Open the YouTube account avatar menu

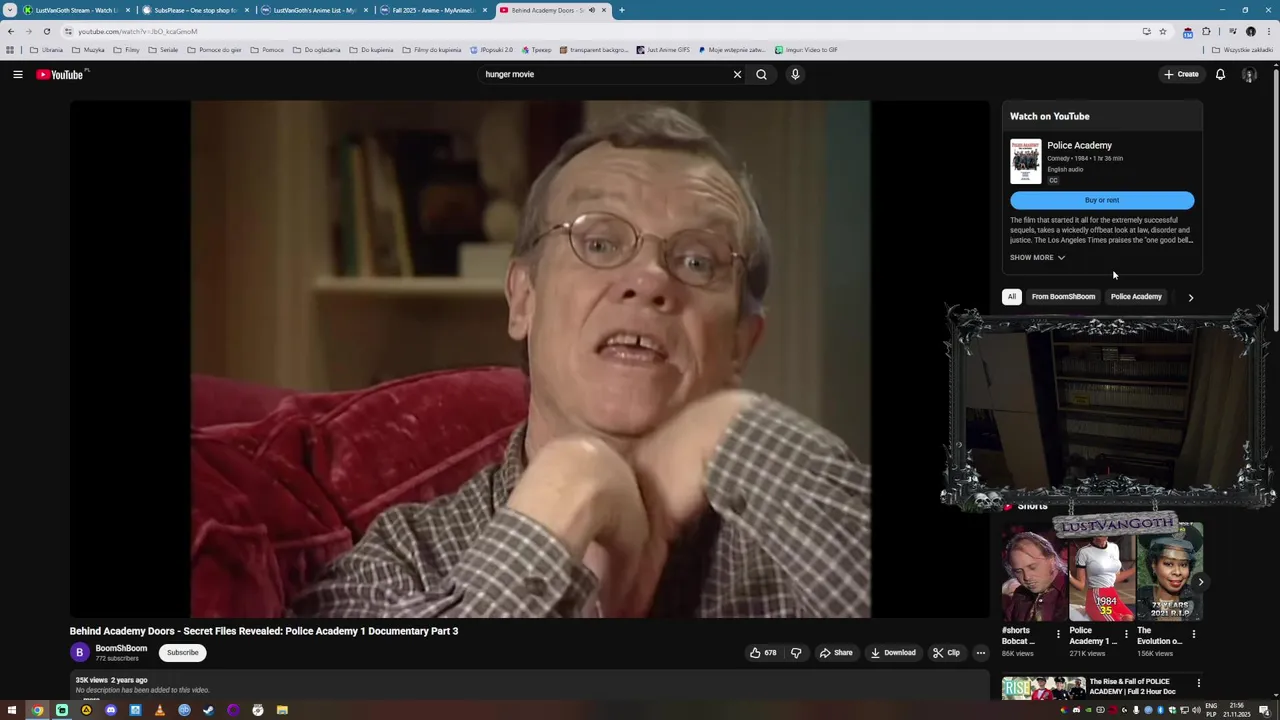pyautogui.click(x=1249, y=74)
